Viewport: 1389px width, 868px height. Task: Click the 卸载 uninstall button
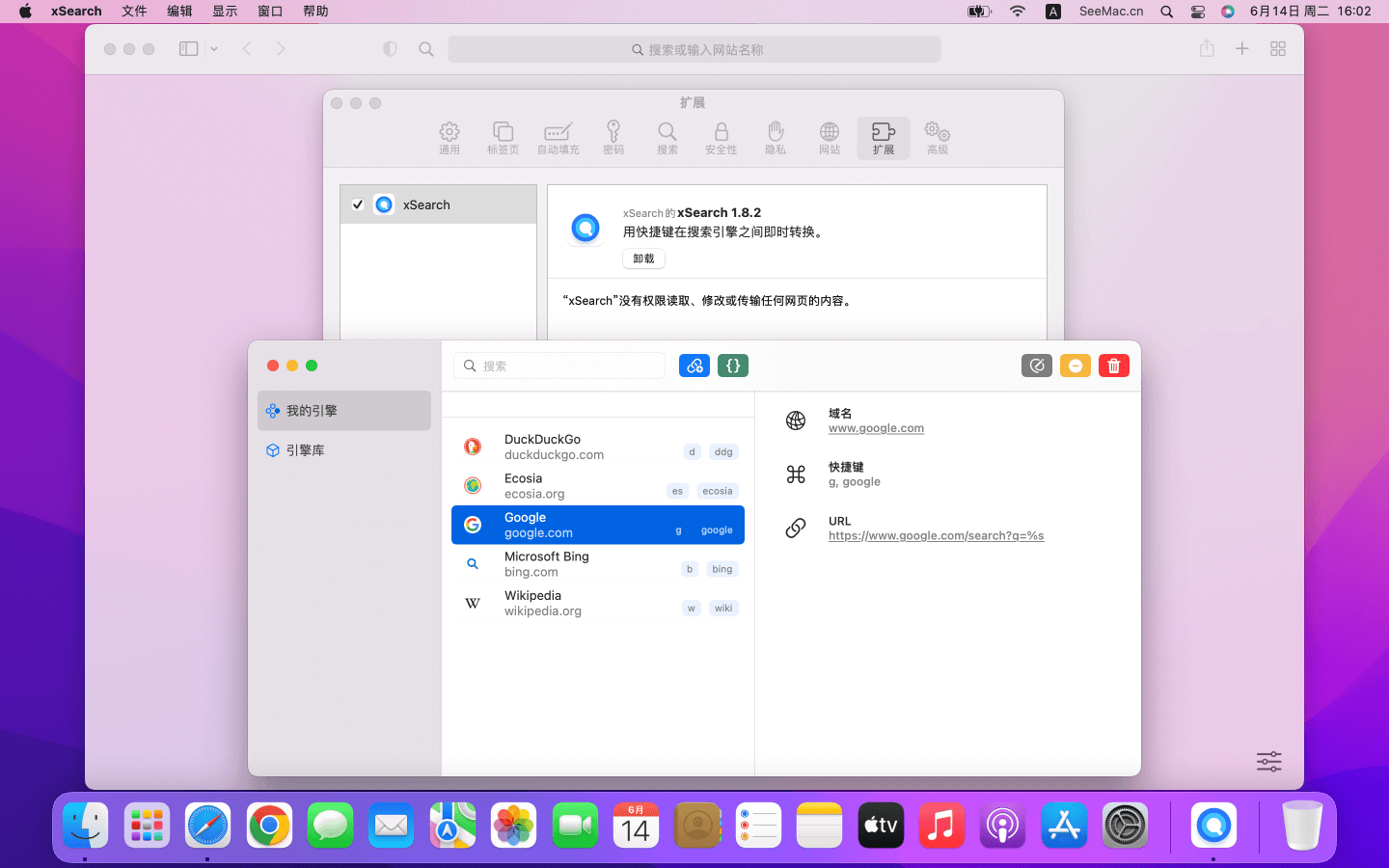(643, 258)
